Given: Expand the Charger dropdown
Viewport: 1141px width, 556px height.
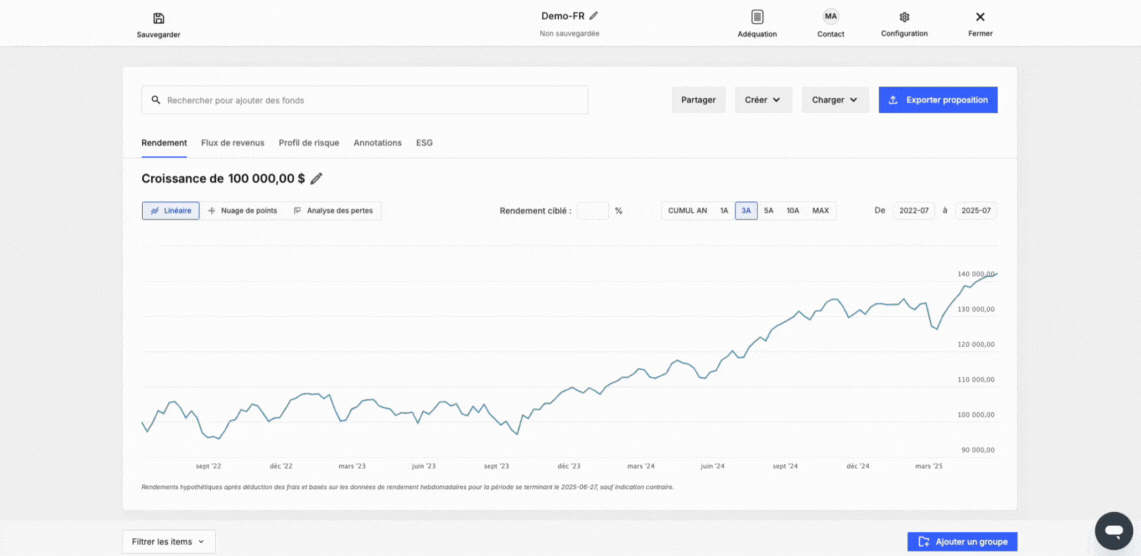Looking at the screenshot, I should point(835,100).
